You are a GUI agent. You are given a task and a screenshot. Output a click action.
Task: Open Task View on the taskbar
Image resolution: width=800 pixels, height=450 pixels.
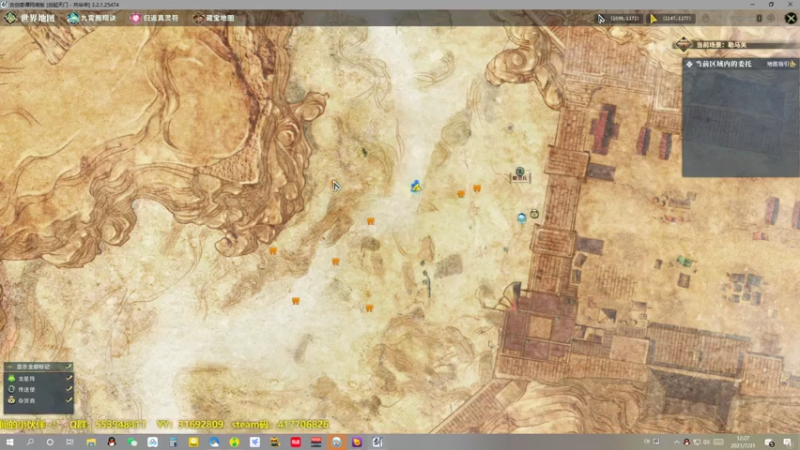click(70, 442)
